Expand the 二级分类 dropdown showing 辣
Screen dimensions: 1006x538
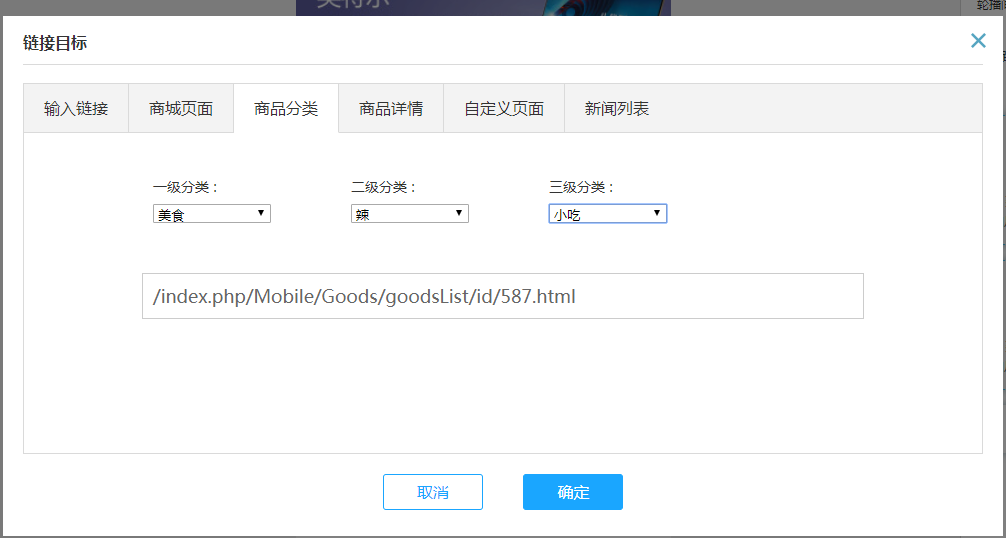410,214
